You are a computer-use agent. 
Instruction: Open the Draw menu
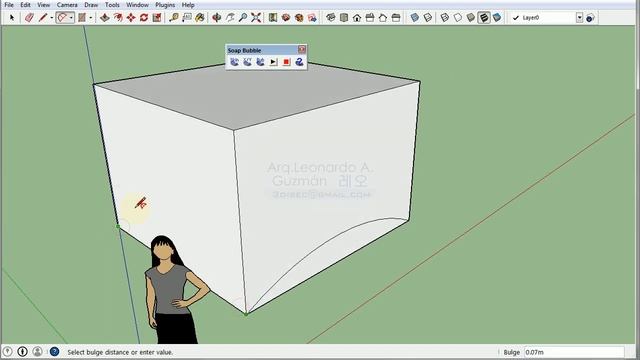(91, 5)
